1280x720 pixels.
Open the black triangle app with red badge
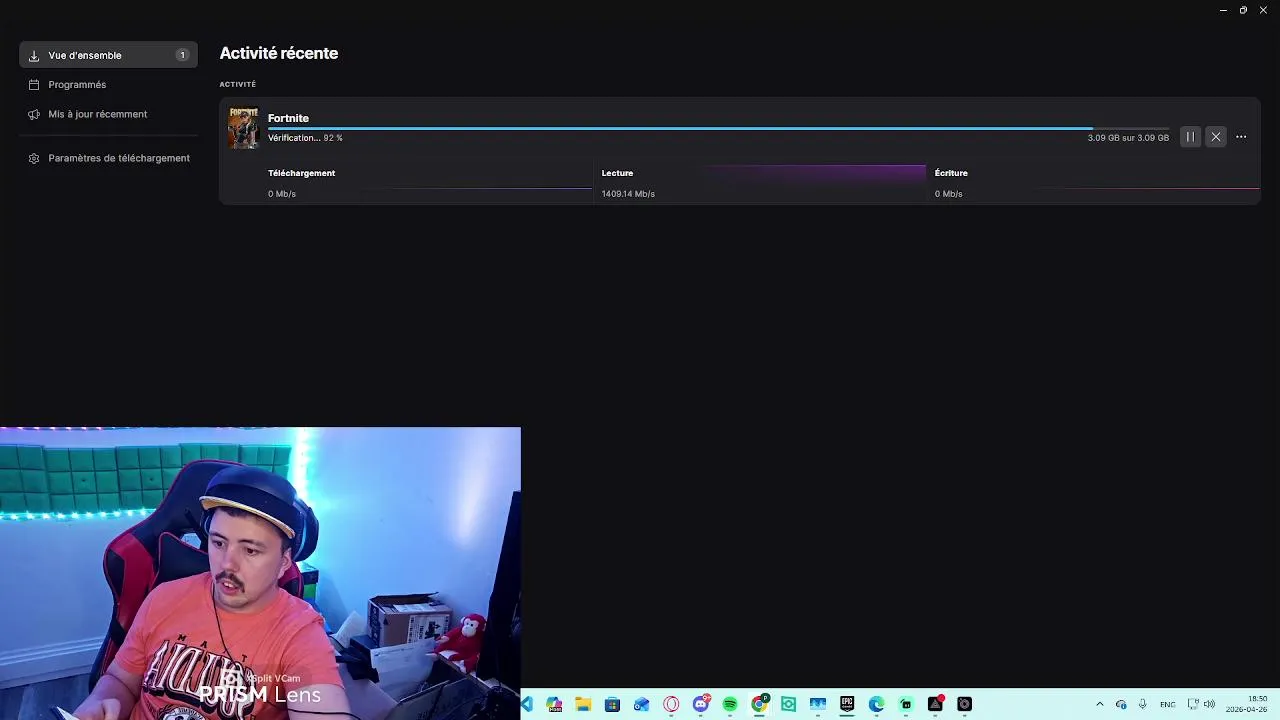[x=936, y=704]
